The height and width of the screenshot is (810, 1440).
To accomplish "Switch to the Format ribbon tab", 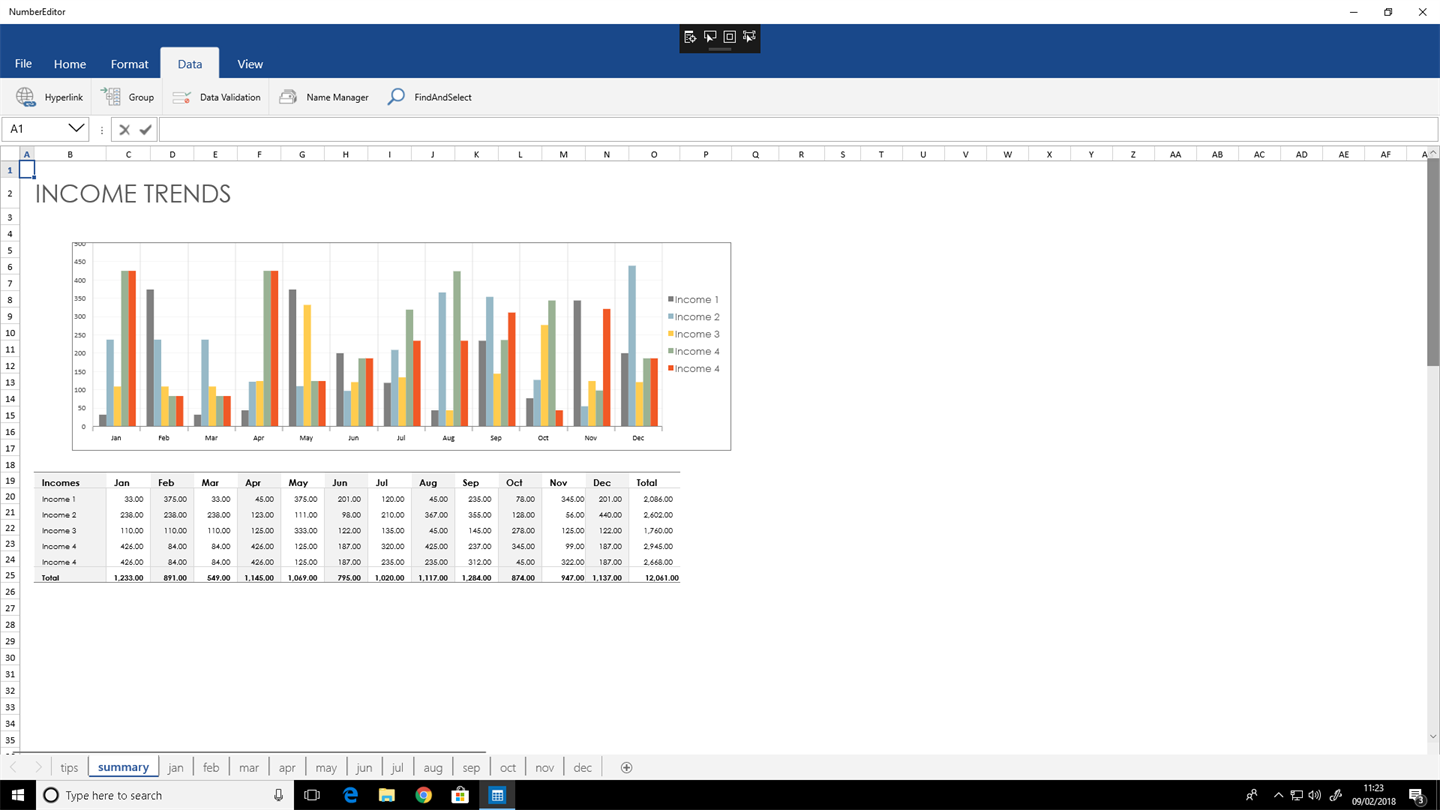I will click(129, 64).
